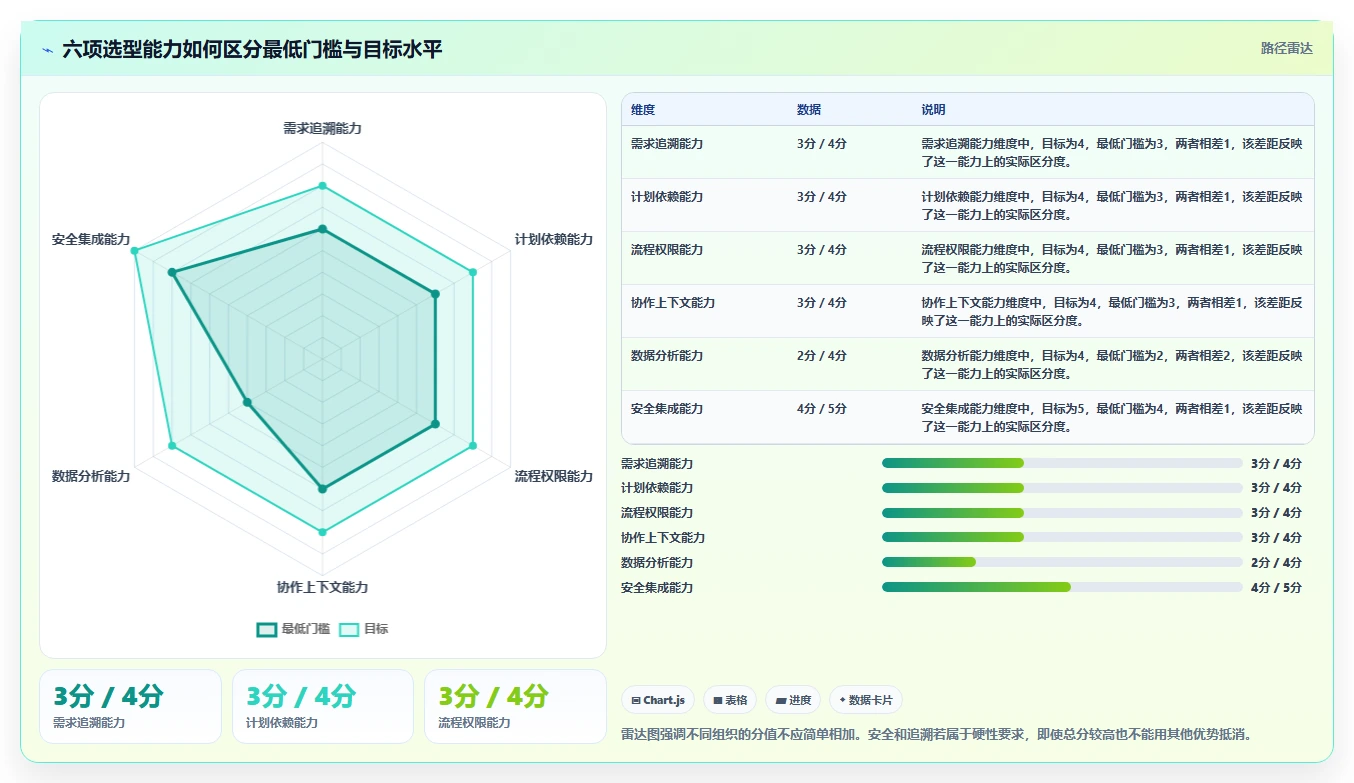The image size is (1354, 783).
Task: Click the 路径雷达 label in header
Action: click(x=1286, y=48)
